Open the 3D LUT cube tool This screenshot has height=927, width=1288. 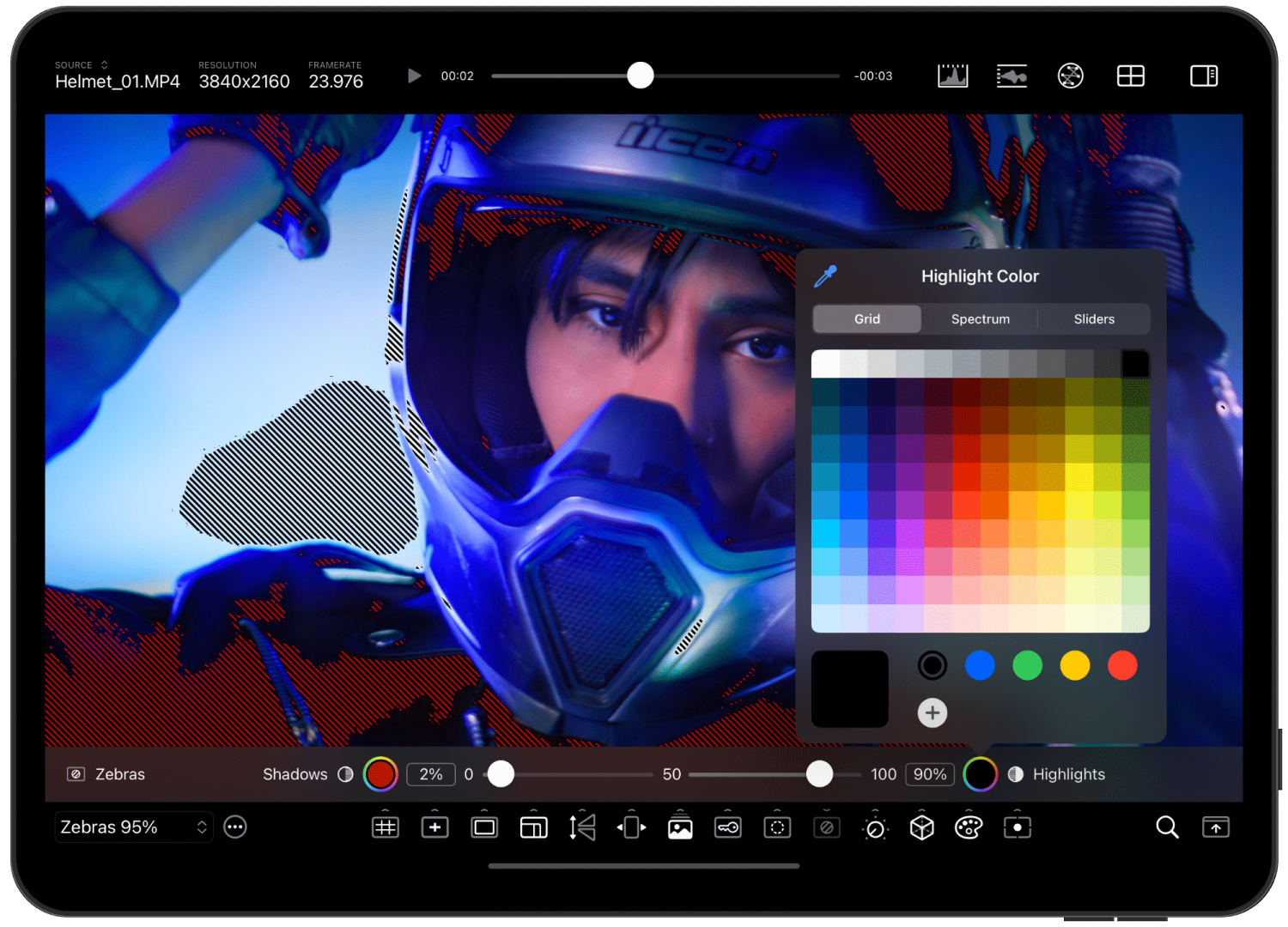[921, 827]
